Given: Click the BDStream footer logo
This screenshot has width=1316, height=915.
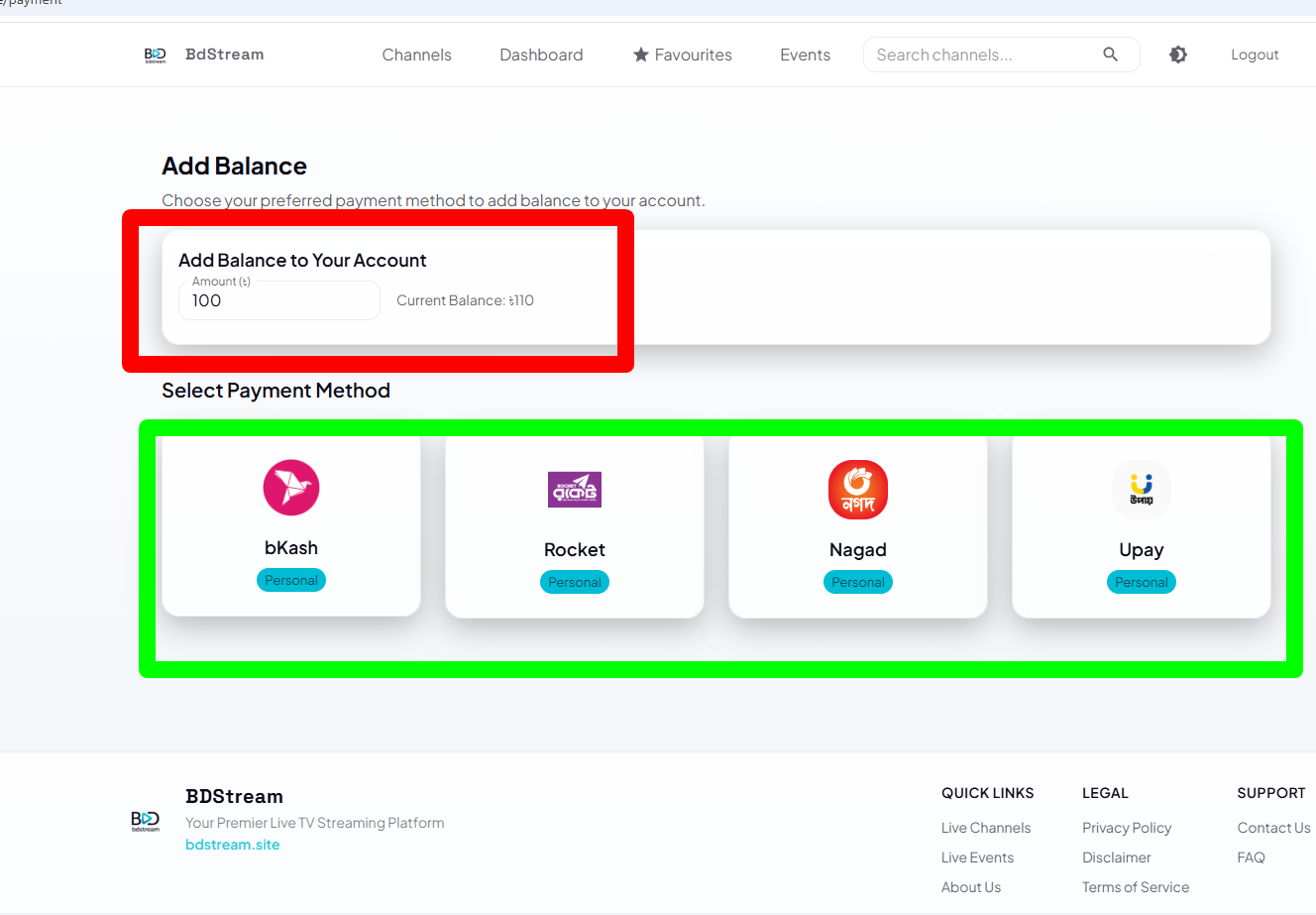Looking at the screenshot, I should pyautogui.click(x=146, y=820).
